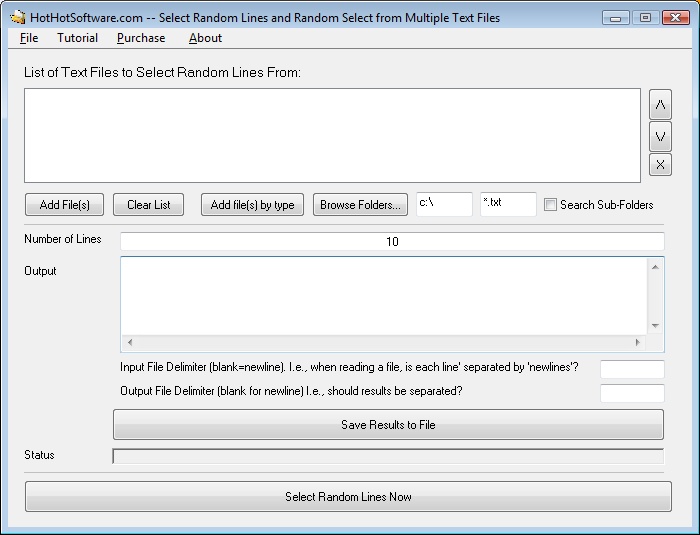Click the Number of Lines field
Image resolution: width=700 pixels, height=535 pixels.
[x=392, y=242]
